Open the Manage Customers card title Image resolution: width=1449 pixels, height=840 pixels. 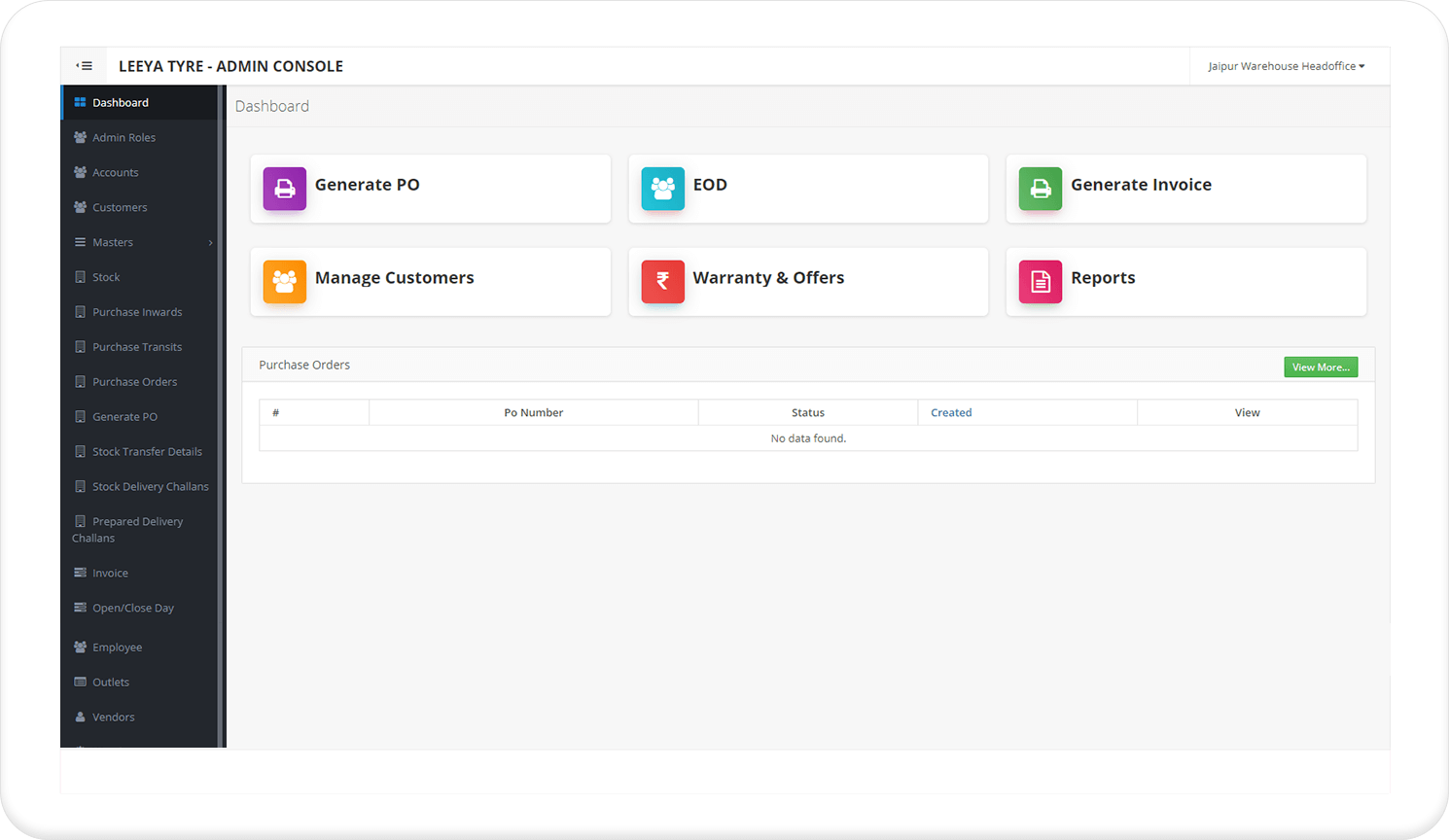pos(394,278)
